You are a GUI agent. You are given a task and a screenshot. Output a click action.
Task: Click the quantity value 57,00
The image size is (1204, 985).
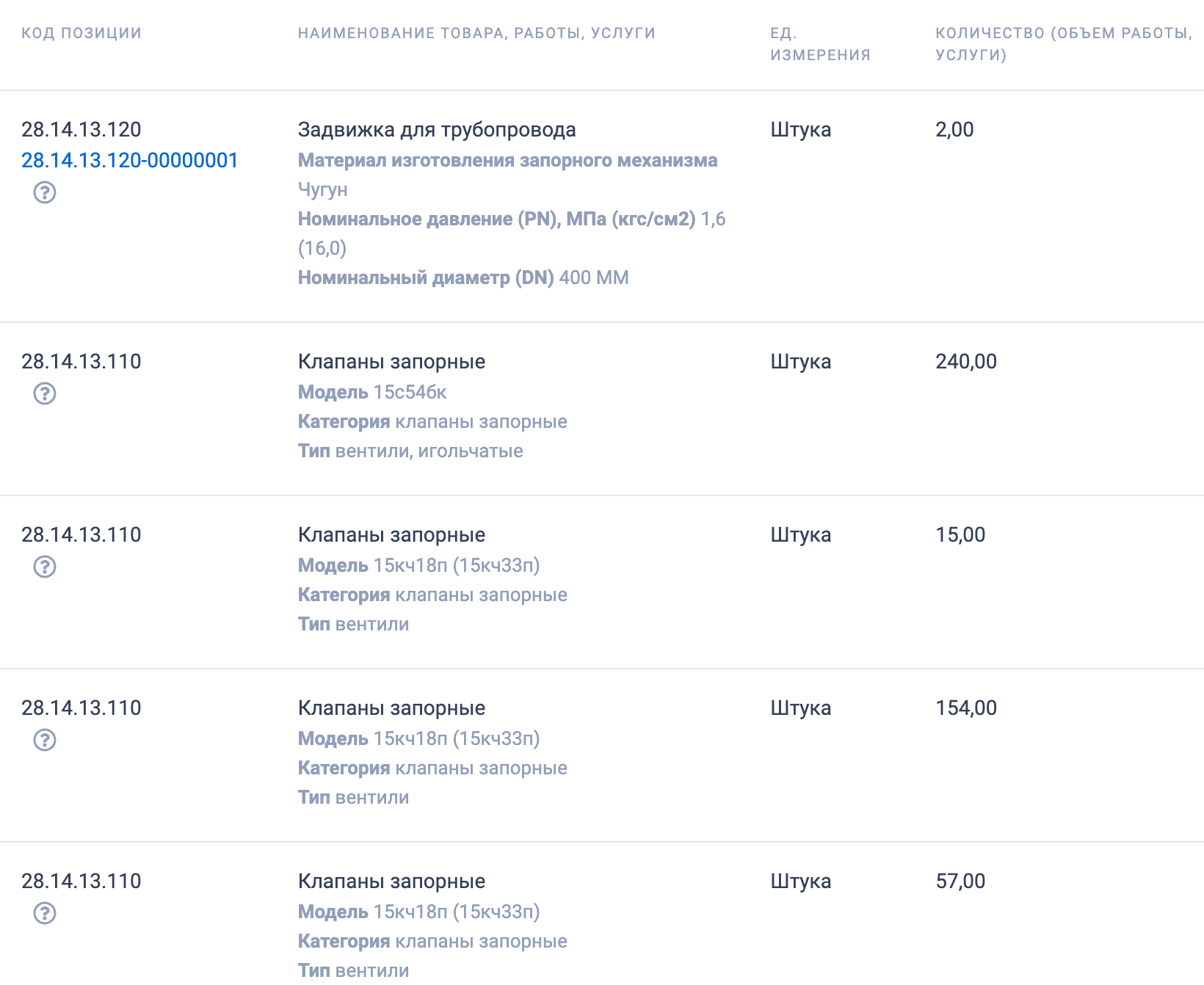pos(960,881)
